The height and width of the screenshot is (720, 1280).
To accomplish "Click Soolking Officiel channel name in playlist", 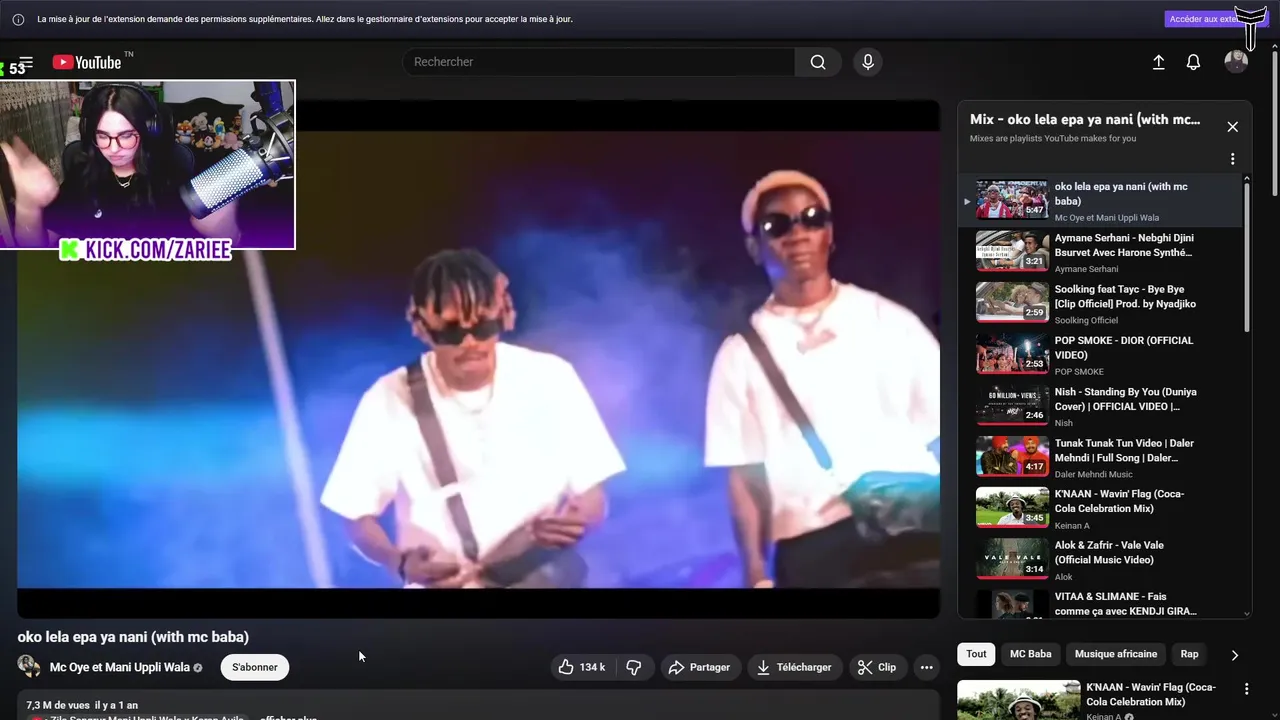I will click(1086, 320).
